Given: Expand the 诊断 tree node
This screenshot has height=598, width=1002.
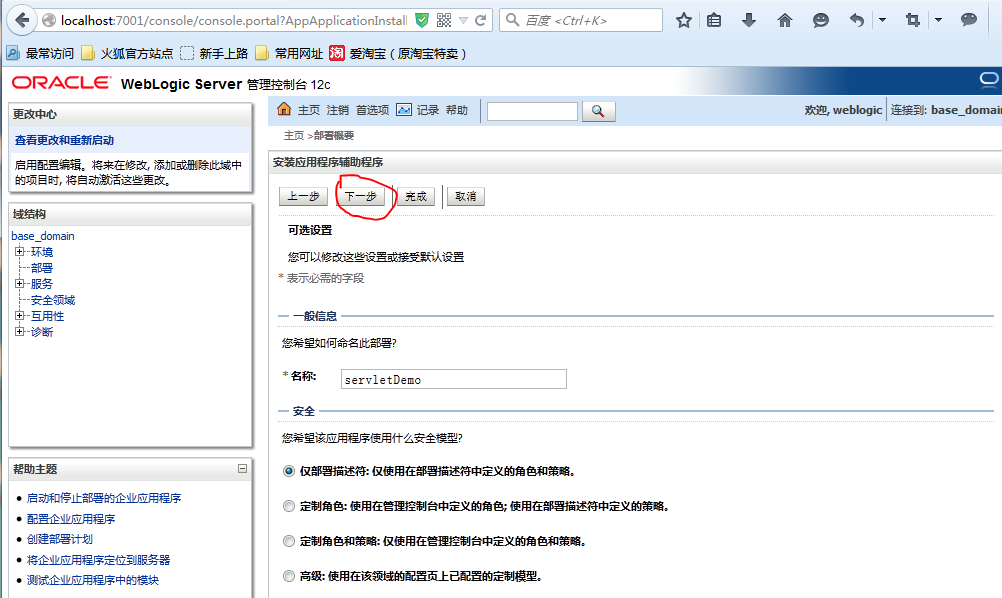Looking at the screenshot, I should tap(19, 332).
